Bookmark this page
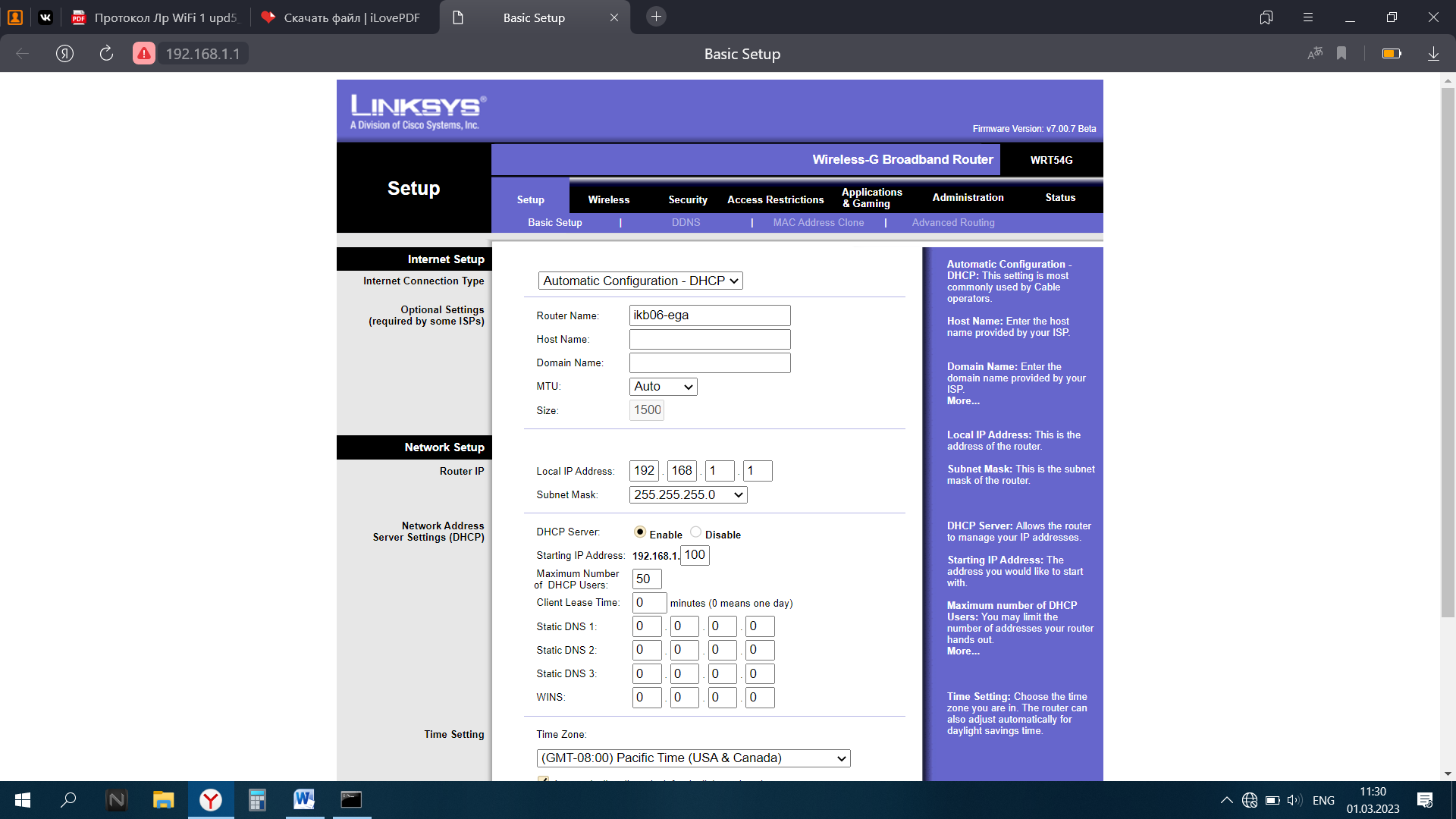The image size is (1456, 819). point(1341,54)
